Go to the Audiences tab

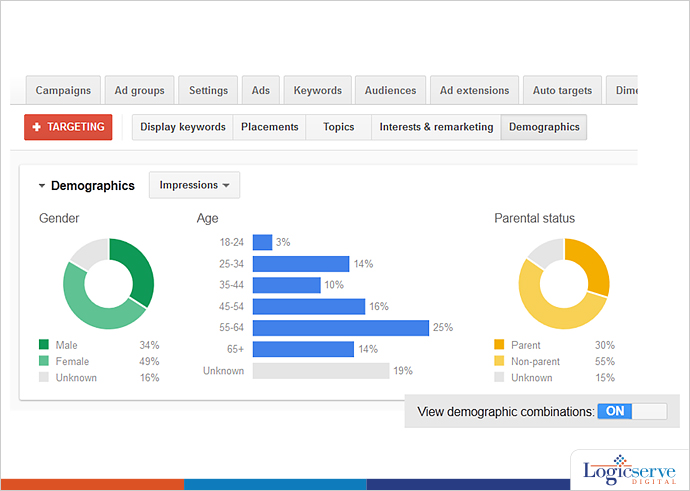[x=390, y=90]
